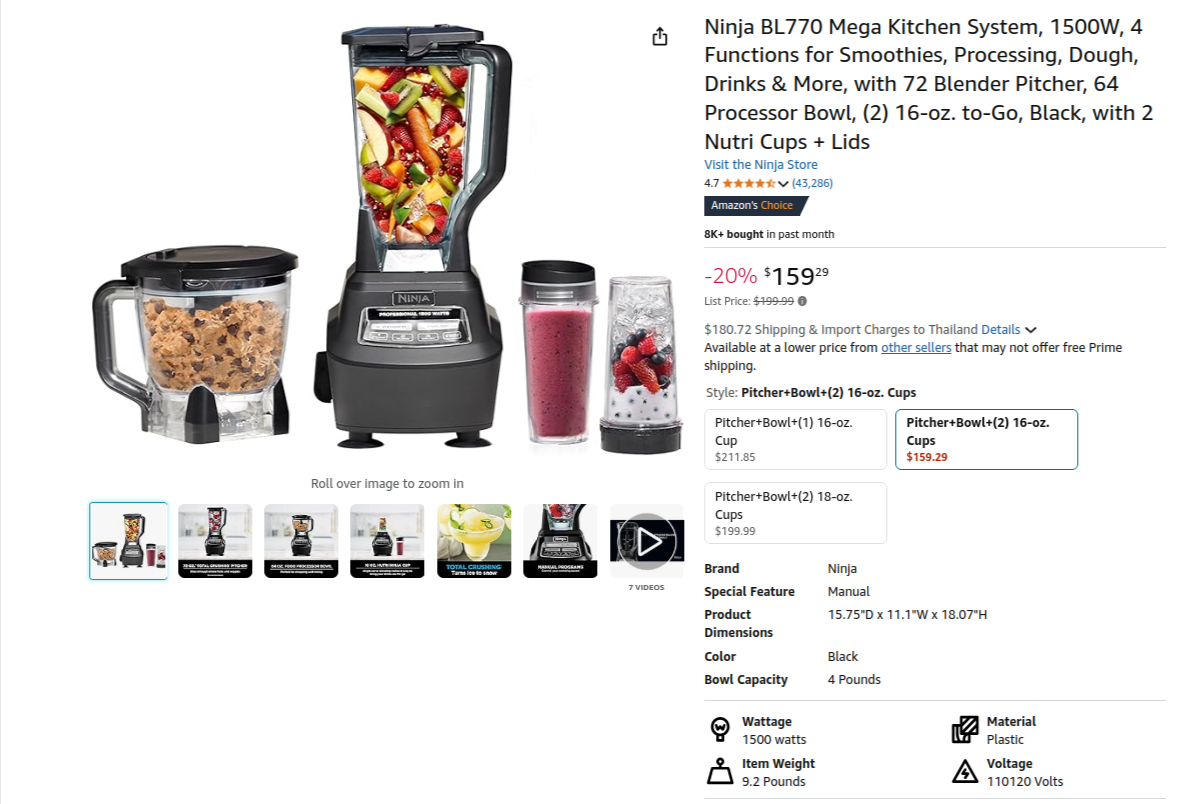Click the share icon above product image
Image resolution: width=1188 pixels, height=804 pixels.
pyautogui.click(x=660, y=36)
